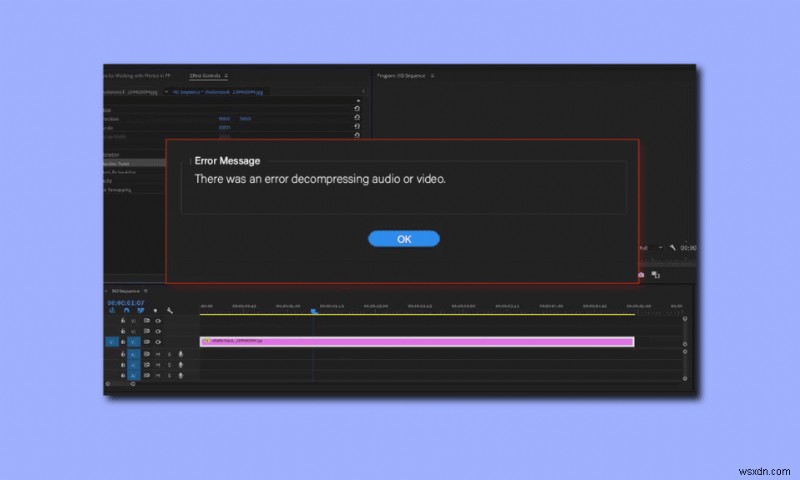Enable voice-over record on A2
The width and height of the screenshot is (800, 480).
(x=181, y=365)
